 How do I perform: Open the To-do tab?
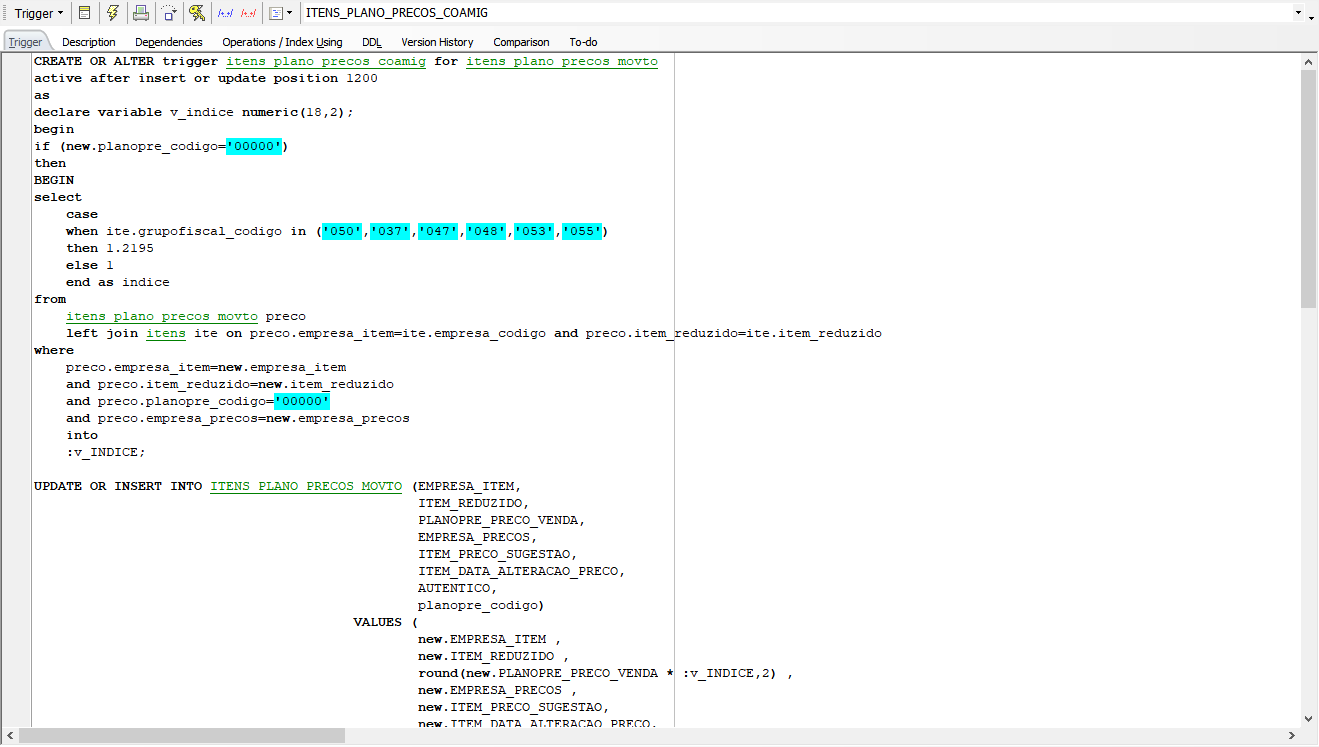[x=583, y=42]
